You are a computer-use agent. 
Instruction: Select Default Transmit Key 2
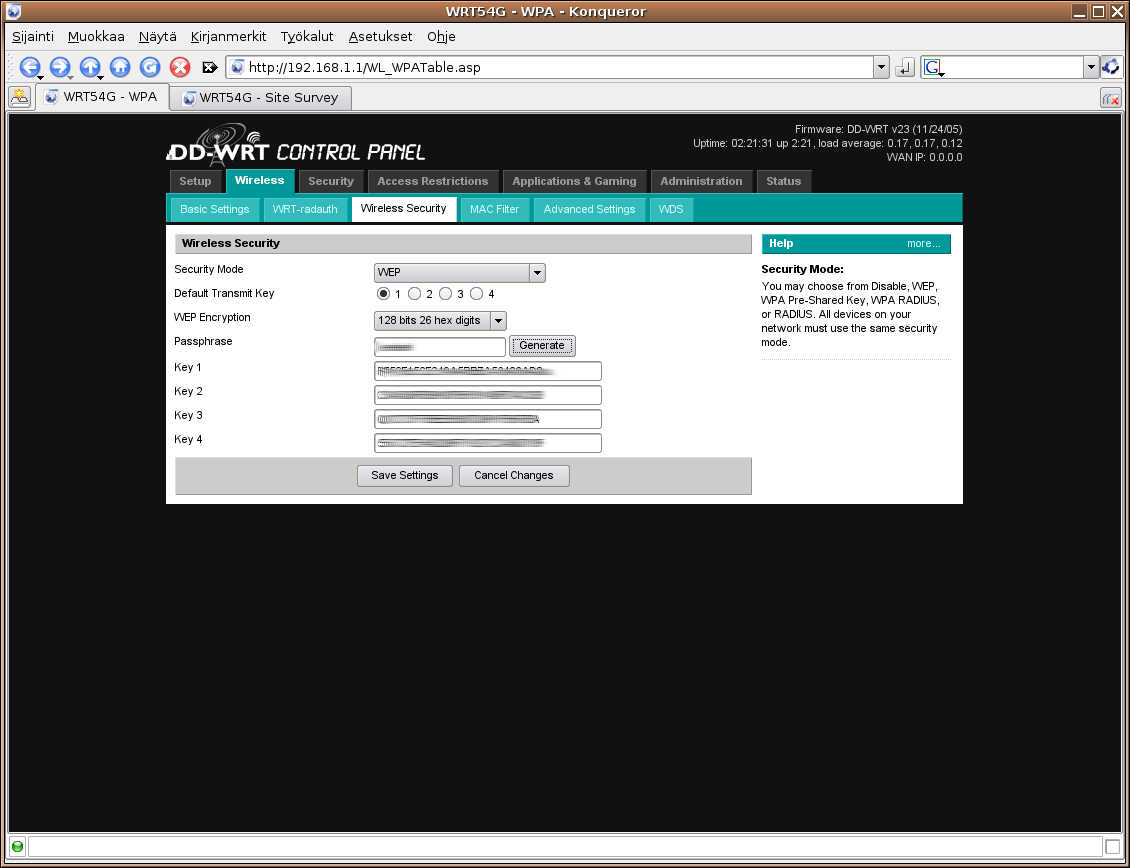[x=415, y=294]
